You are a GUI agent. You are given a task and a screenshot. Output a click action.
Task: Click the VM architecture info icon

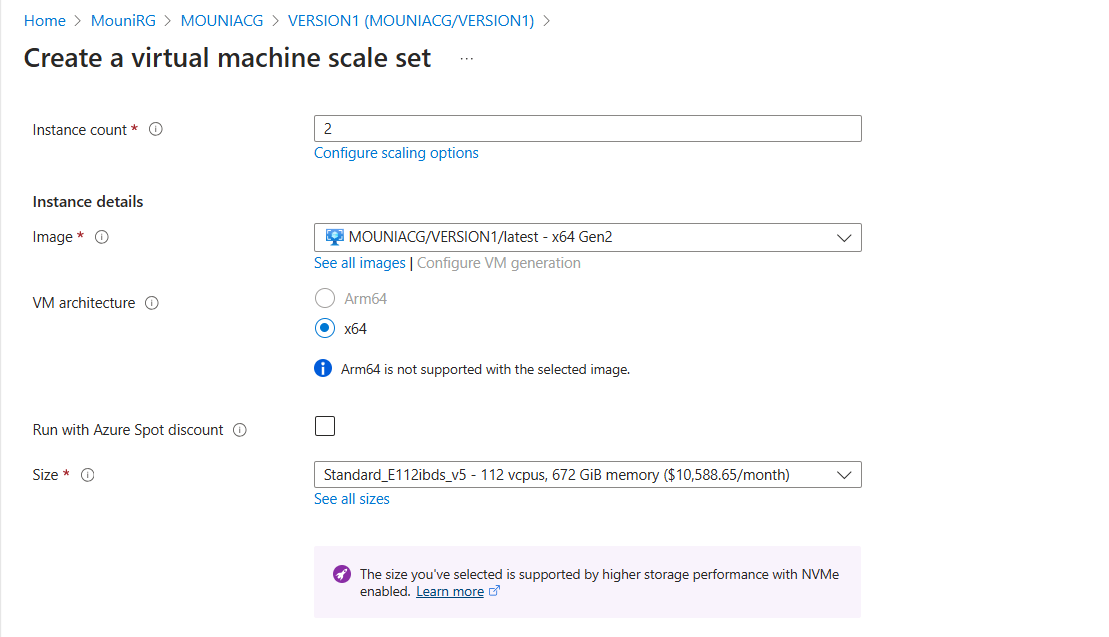point(152,303)
